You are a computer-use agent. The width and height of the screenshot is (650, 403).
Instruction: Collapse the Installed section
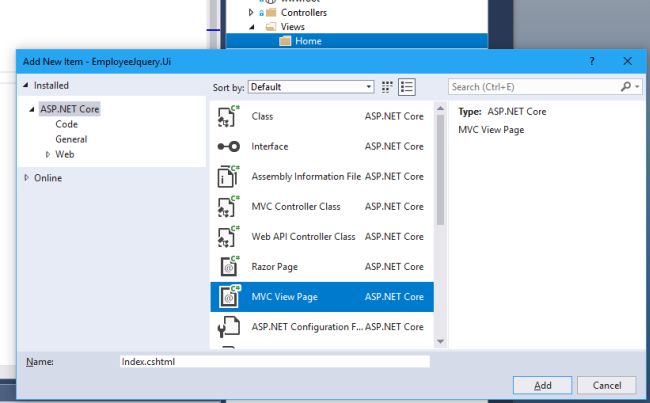[x=26, y=85]
